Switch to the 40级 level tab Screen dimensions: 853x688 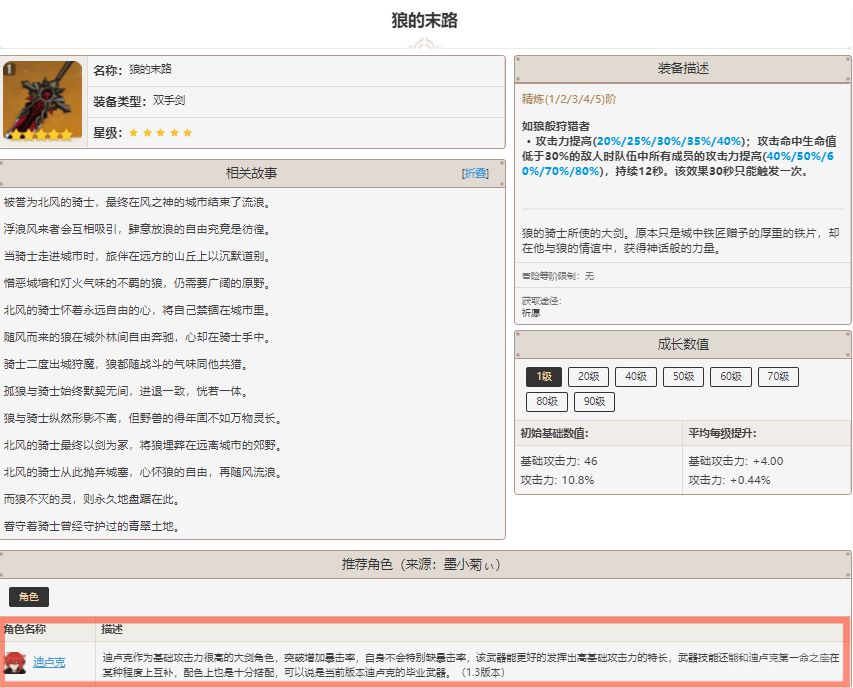click(636, 376)
